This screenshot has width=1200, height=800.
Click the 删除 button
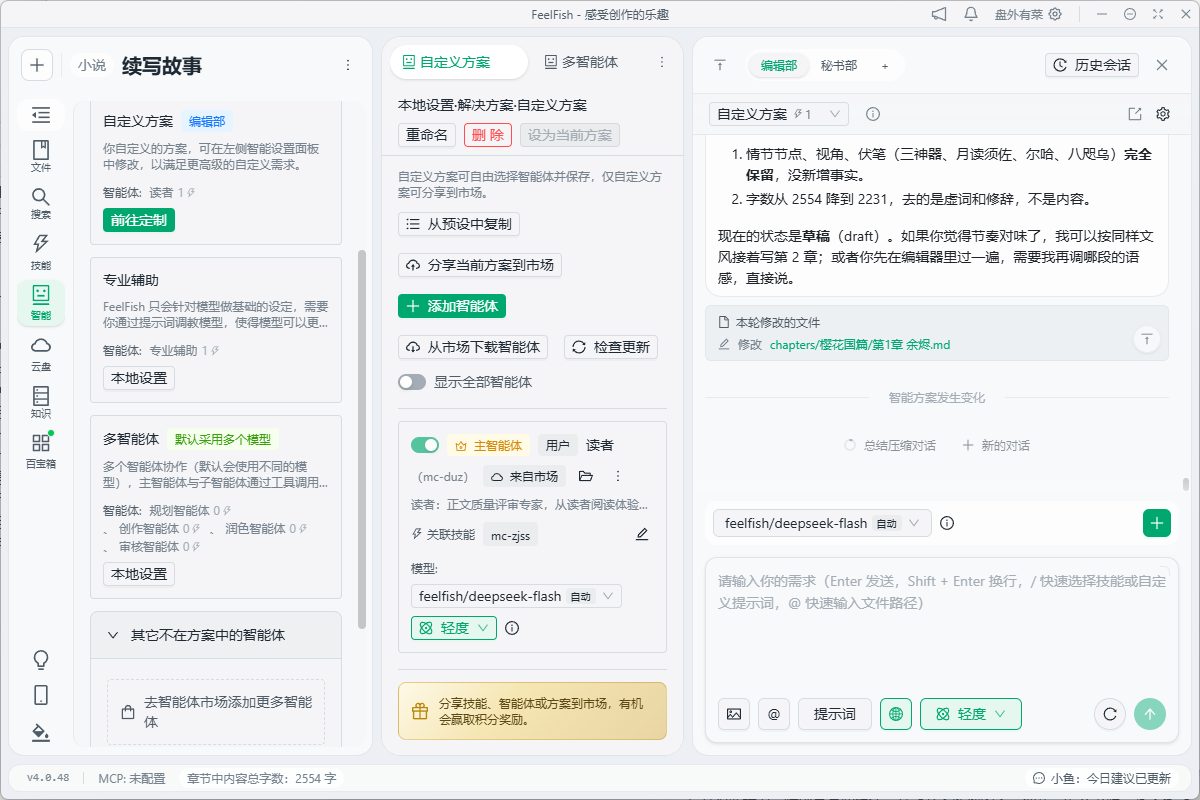coord(488,135)
